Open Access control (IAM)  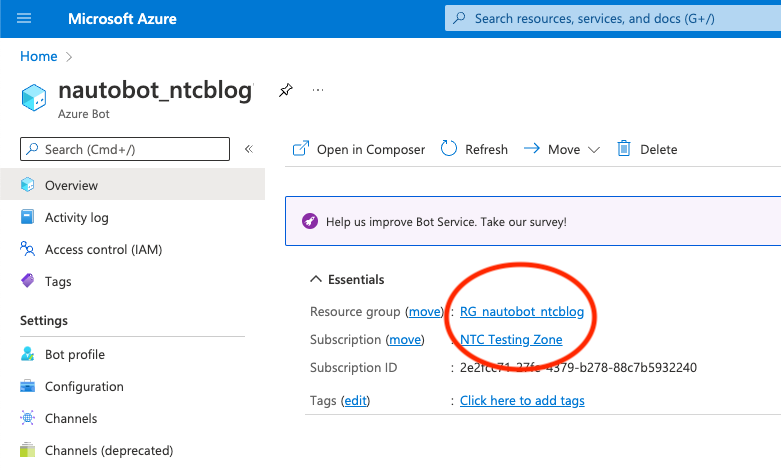pos(104,249)
